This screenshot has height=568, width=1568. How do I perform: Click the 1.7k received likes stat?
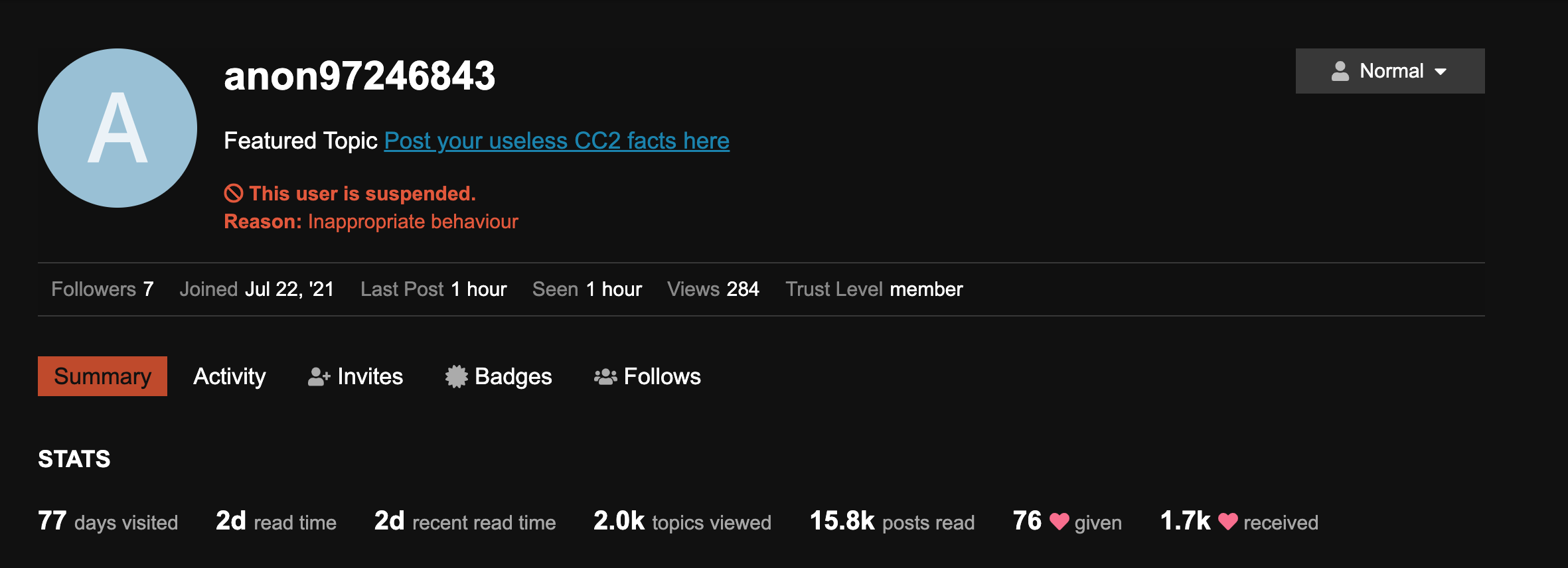1239,522
